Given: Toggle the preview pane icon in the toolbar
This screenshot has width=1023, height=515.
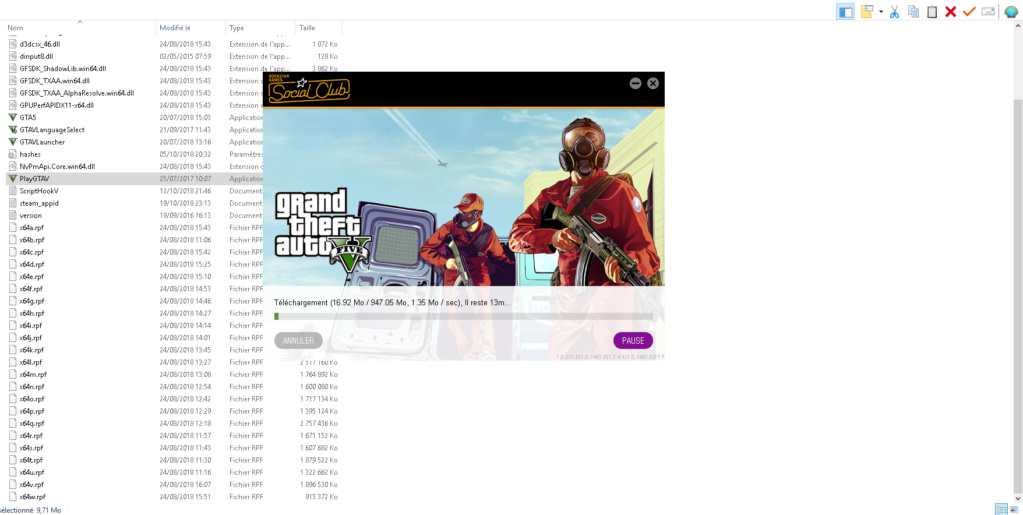Looking at the screenshot, I should pyautogui.click(x=846, y=11).
